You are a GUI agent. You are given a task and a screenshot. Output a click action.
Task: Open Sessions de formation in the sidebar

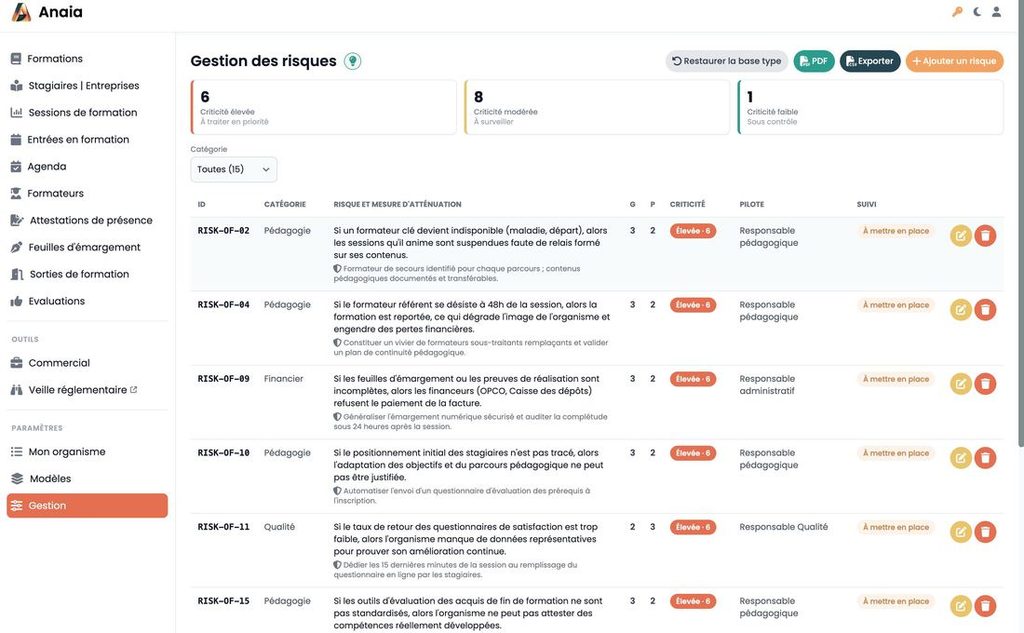[x=83, y=112]
